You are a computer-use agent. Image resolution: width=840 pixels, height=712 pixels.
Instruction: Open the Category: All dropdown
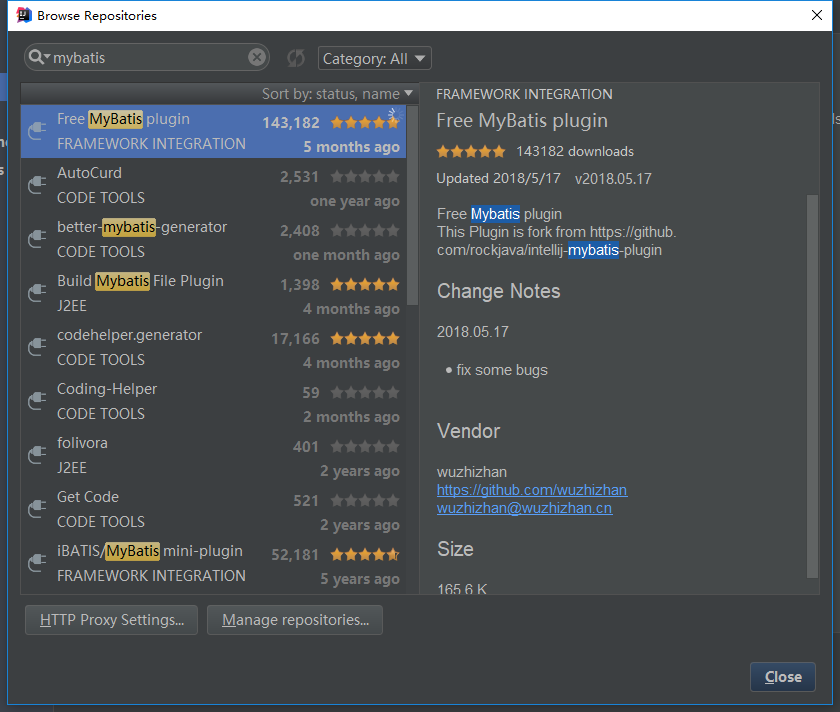374,58
